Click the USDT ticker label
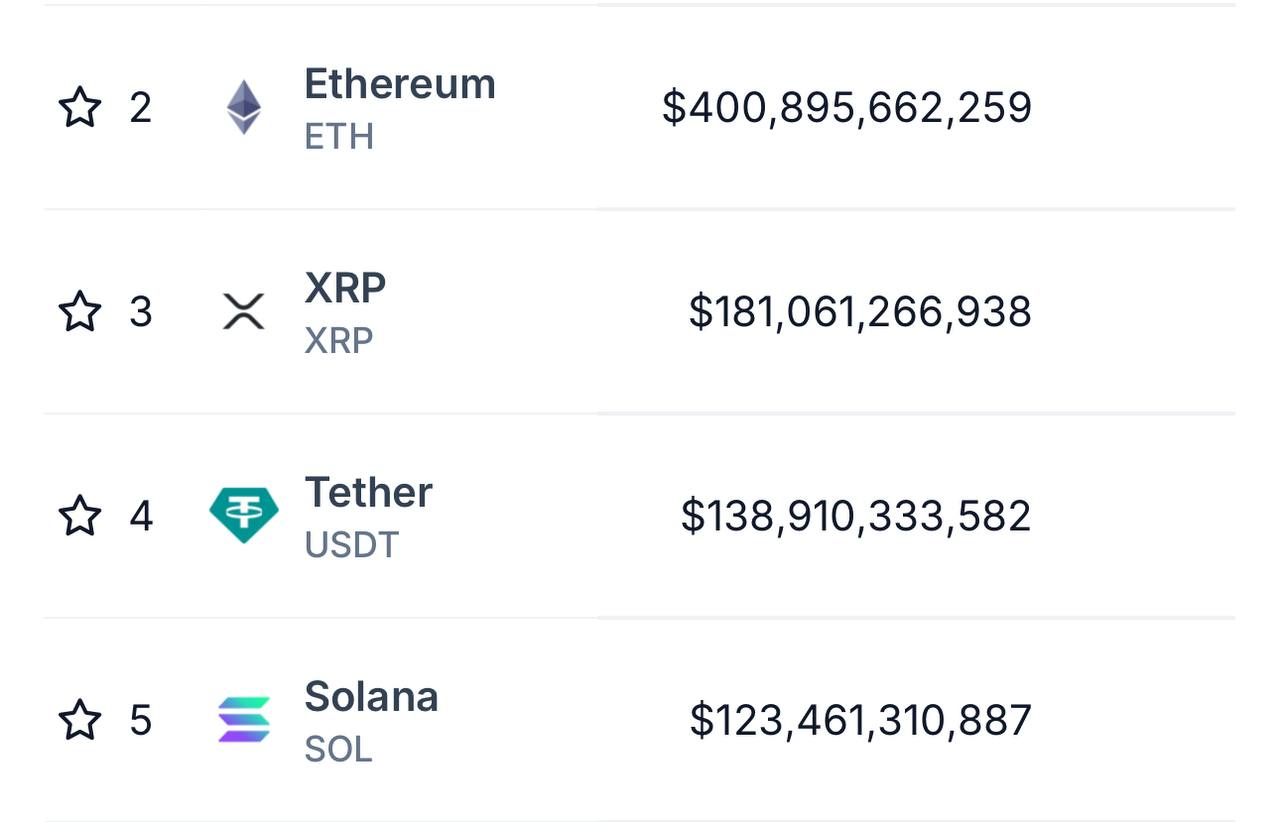This screenshot has width=1280, height=822. pos(350,546)
